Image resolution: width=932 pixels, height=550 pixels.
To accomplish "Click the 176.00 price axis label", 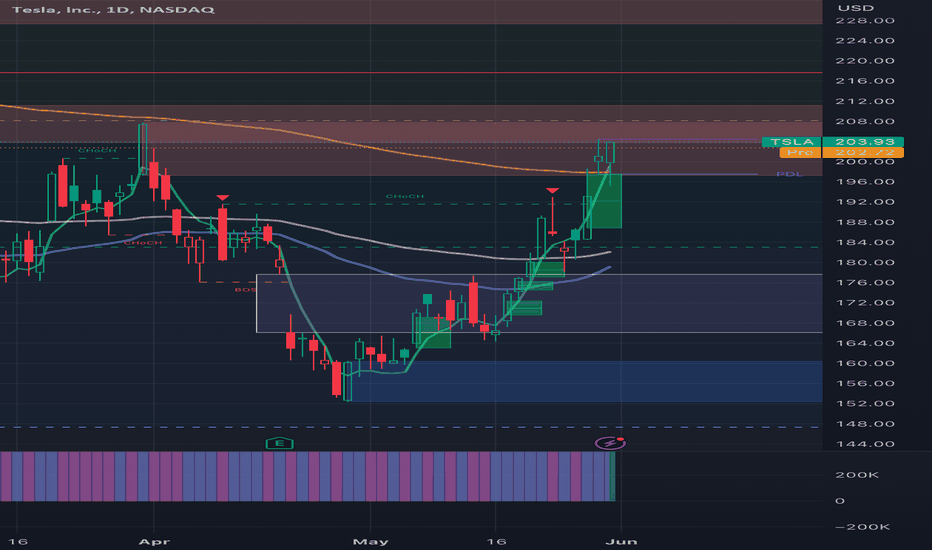I will [865, 282].
